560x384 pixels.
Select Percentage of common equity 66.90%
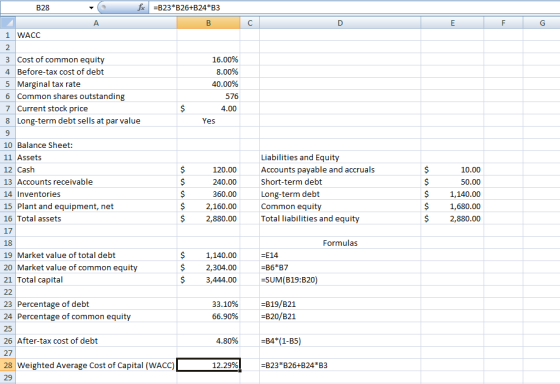coord(208,316)
